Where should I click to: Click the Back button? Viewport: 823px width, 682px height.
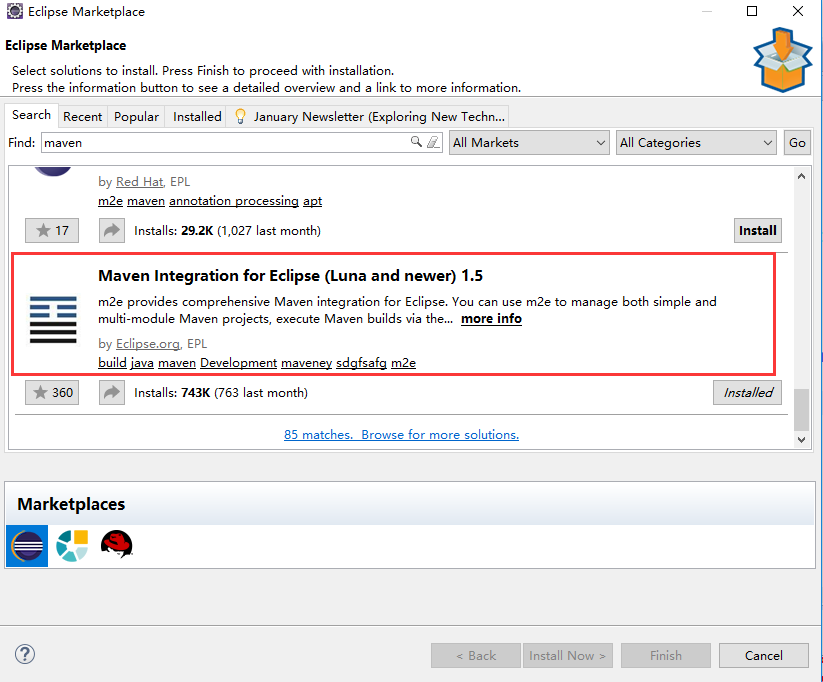point(476,655)
